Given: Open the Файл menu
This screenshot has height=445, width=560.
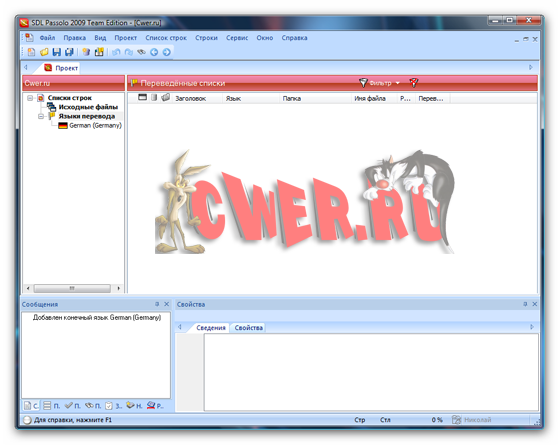Looking at the screenshot, I should click(47, 38).
